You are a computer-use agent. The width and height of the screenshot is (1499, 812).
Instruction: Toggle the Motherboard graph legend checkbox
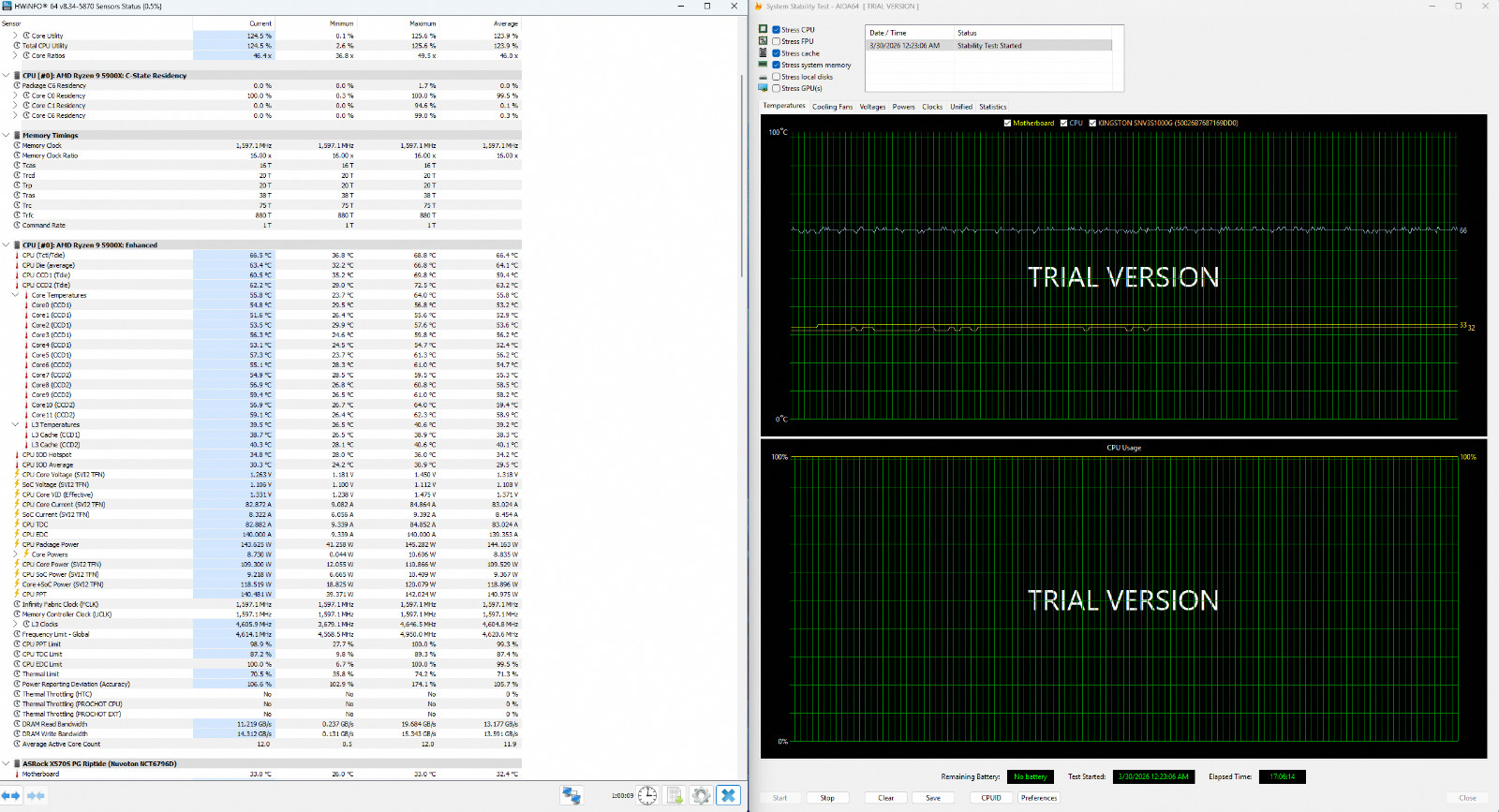point(1007,123)
